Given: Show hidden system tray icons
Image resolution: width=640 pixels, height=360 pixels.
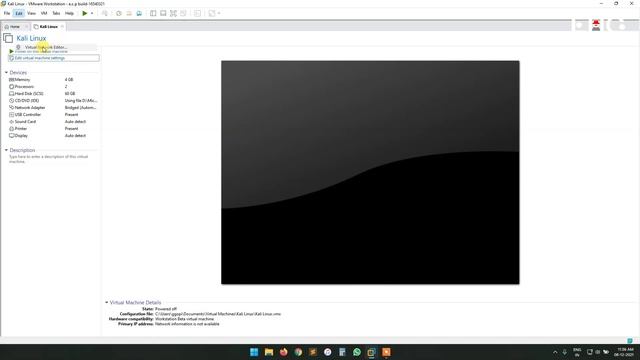Looking at the screenshot, I should [555, 352].
